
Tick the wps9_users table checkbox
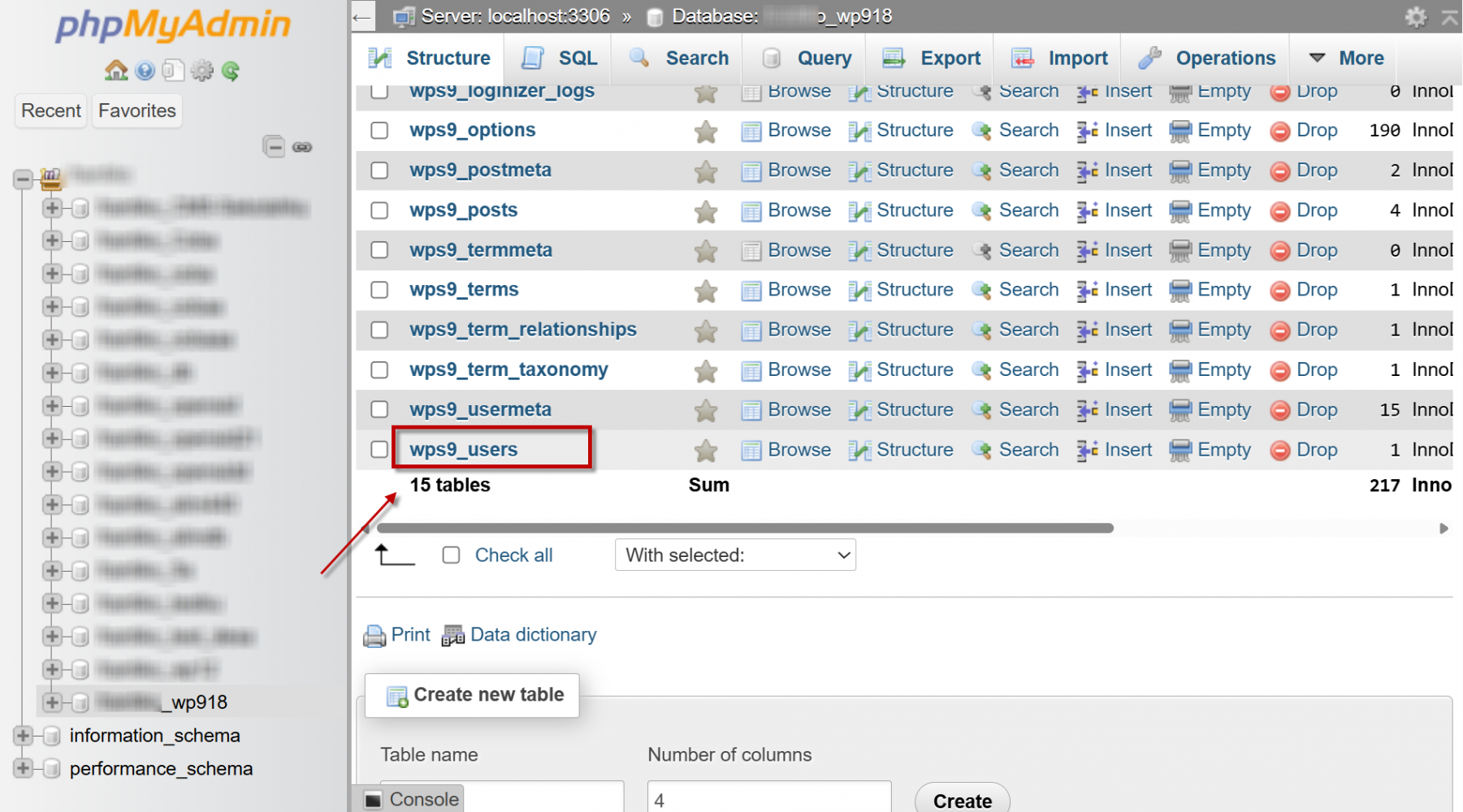pyautogui.click(x=379, y=450)
